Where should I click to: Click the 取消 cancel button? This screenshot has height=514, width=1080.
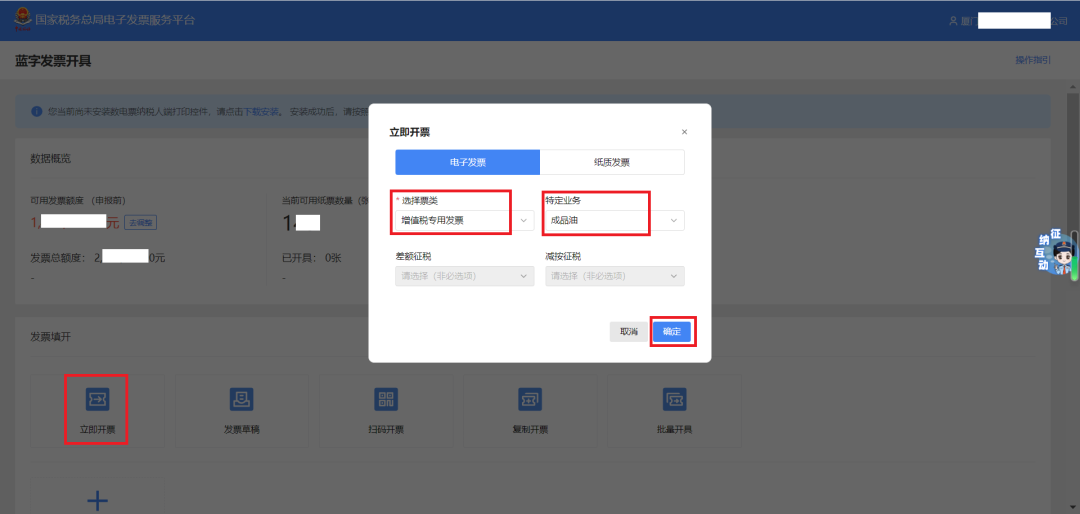[629, 331]
